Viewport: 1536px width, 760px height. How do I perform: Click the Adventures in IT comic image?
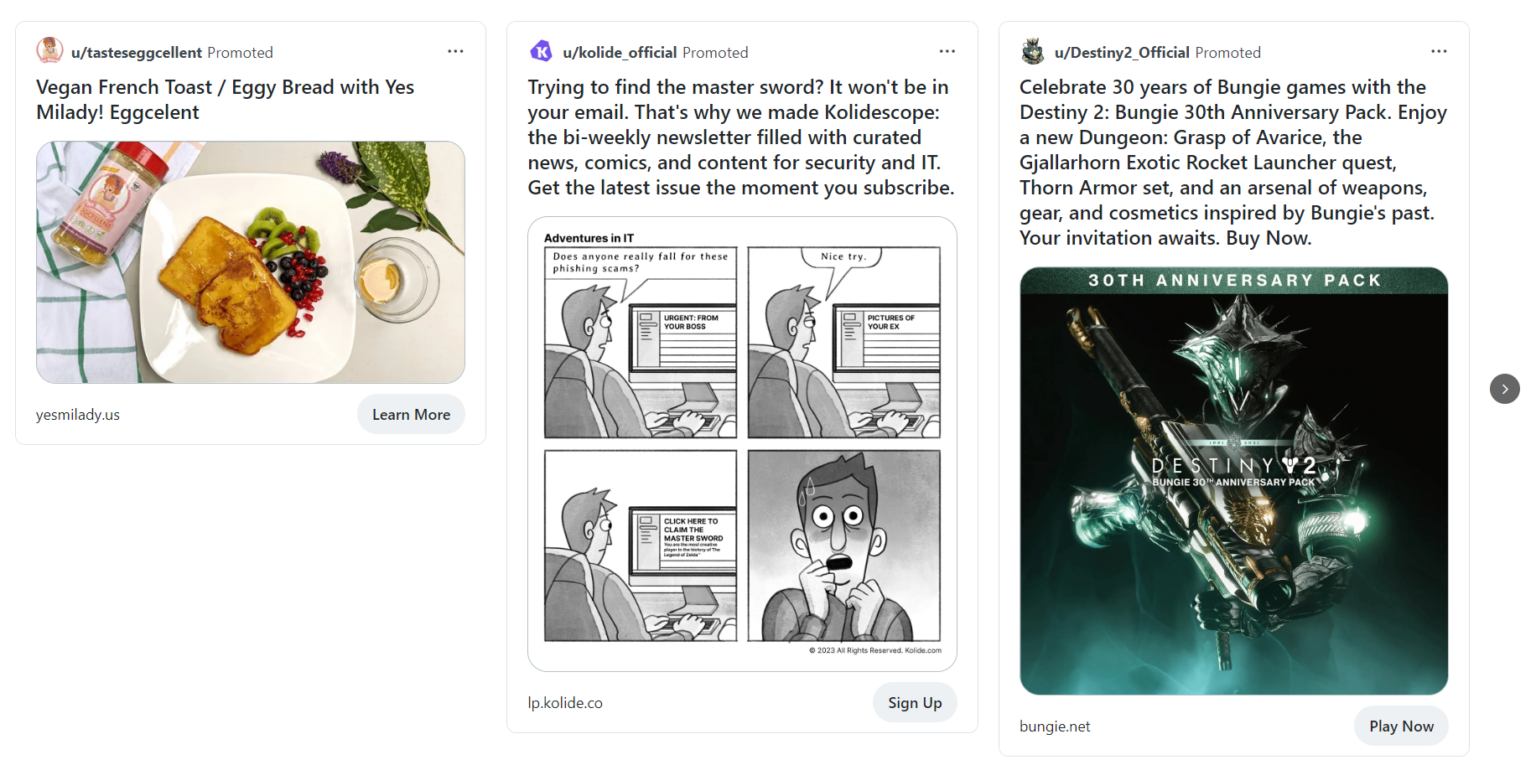tap(741, 443)
